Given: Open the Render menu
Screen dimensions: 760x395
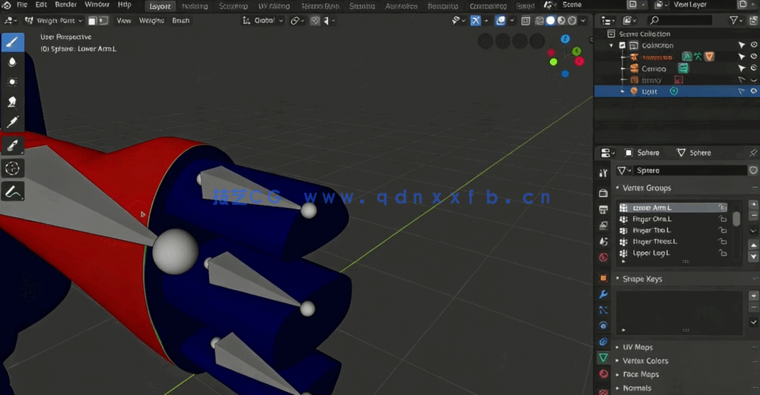Looking at the screenshot, I should (66, 5).
